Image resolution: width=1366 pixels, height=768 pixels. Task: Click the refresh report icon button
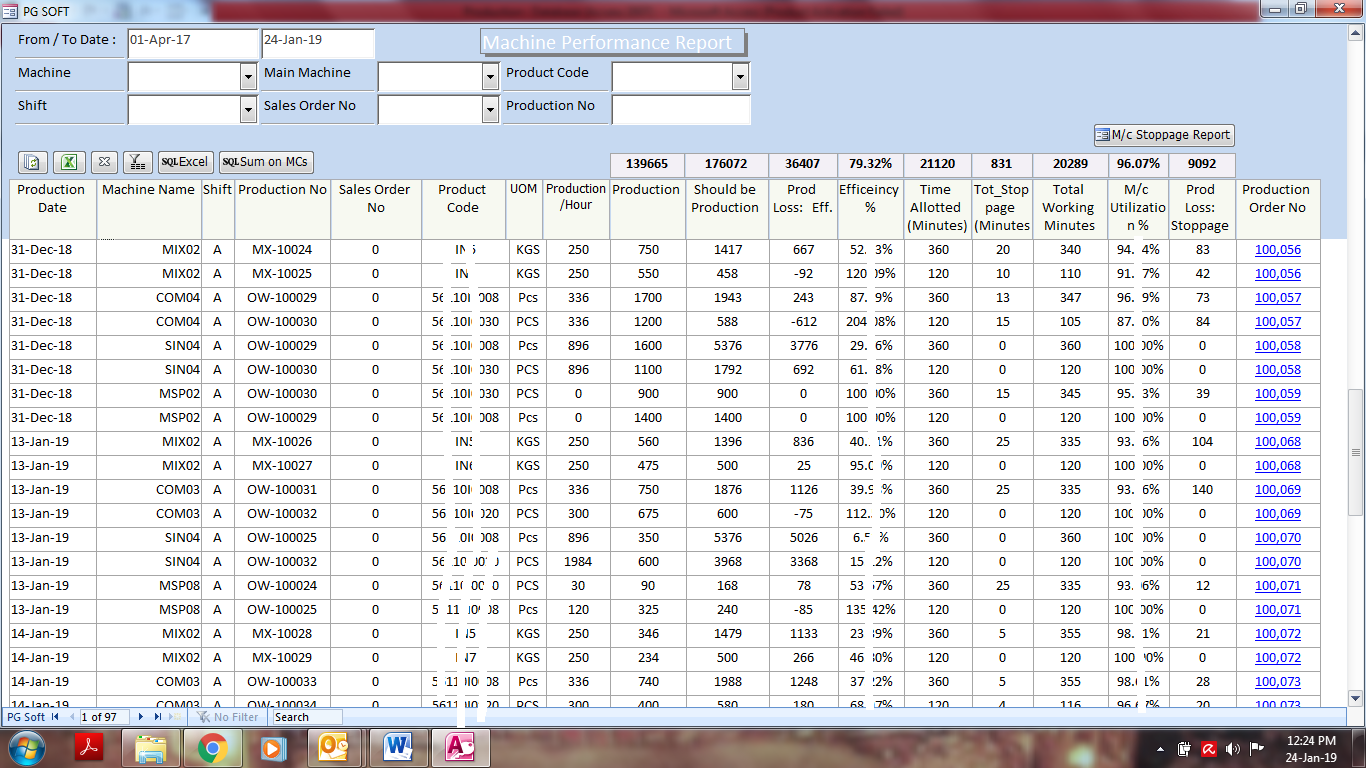click(x=33, y=162)
